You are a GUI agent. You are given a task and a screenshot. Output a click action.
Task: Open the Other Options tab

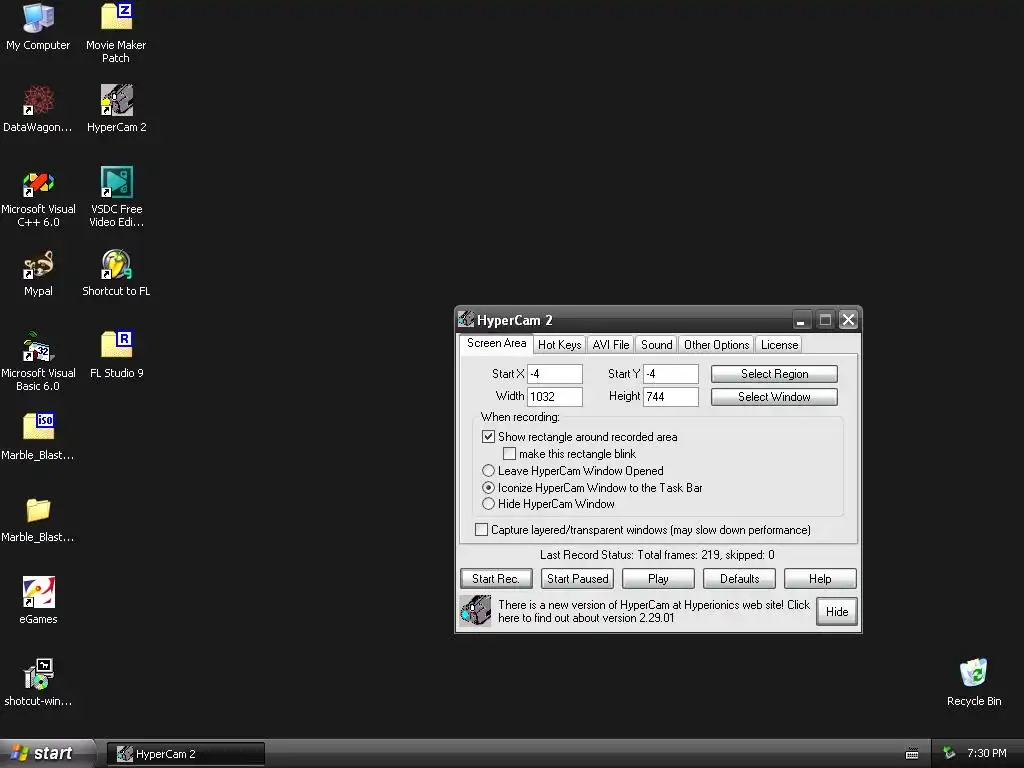[716, 345]
